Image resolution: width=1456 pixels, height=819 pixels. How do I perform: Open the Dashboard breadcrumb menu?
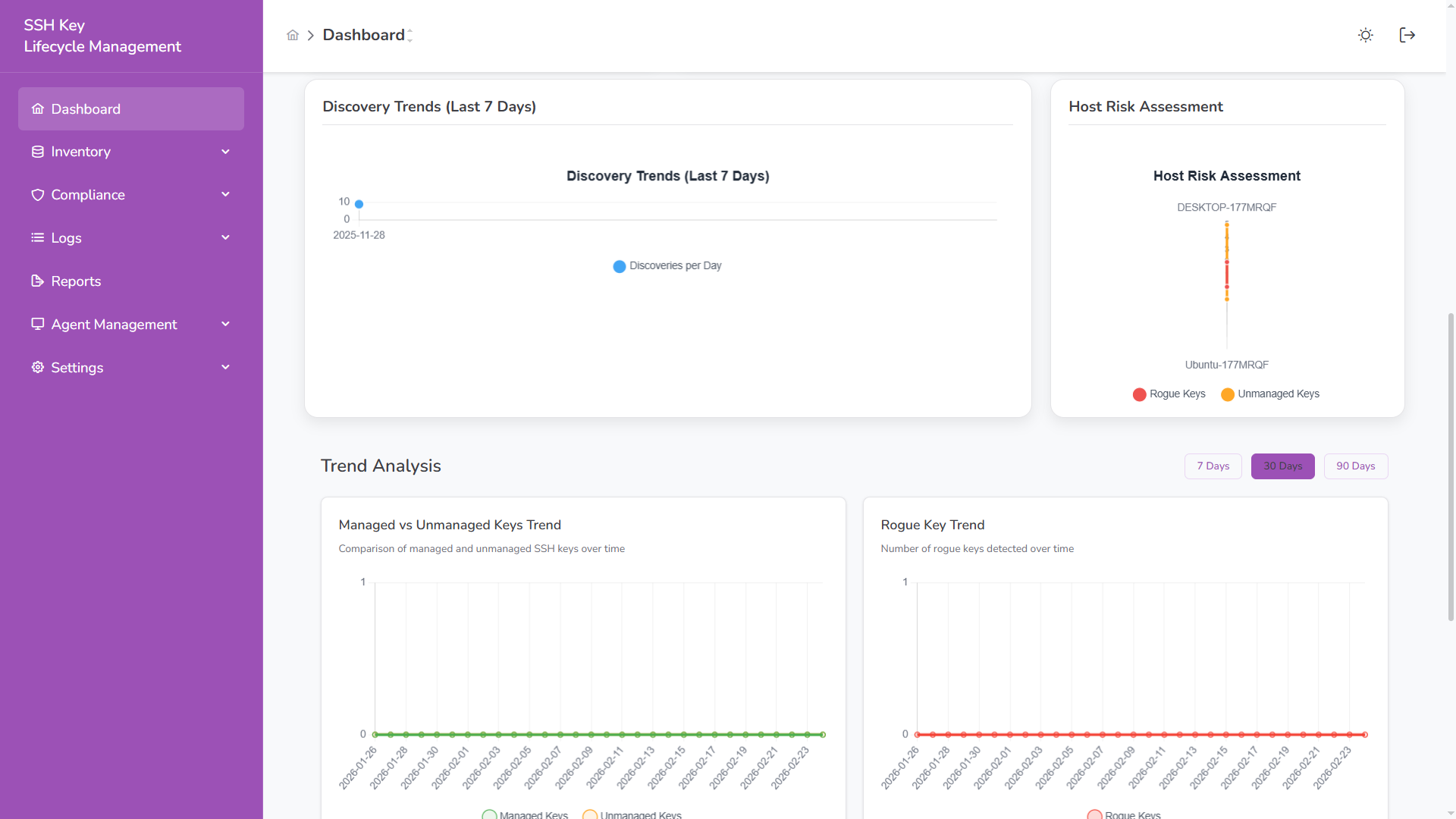tap(409, 35)
